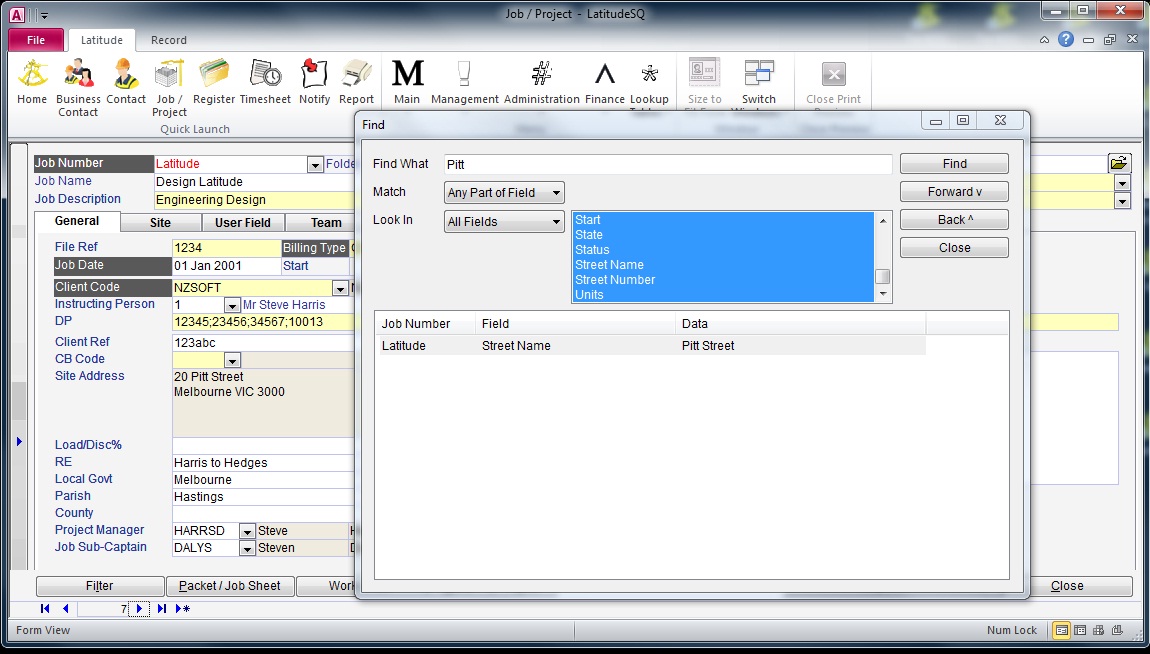Open the Home quick launch icon
The width and height of the screenshot is (1150, 654).
32,75
